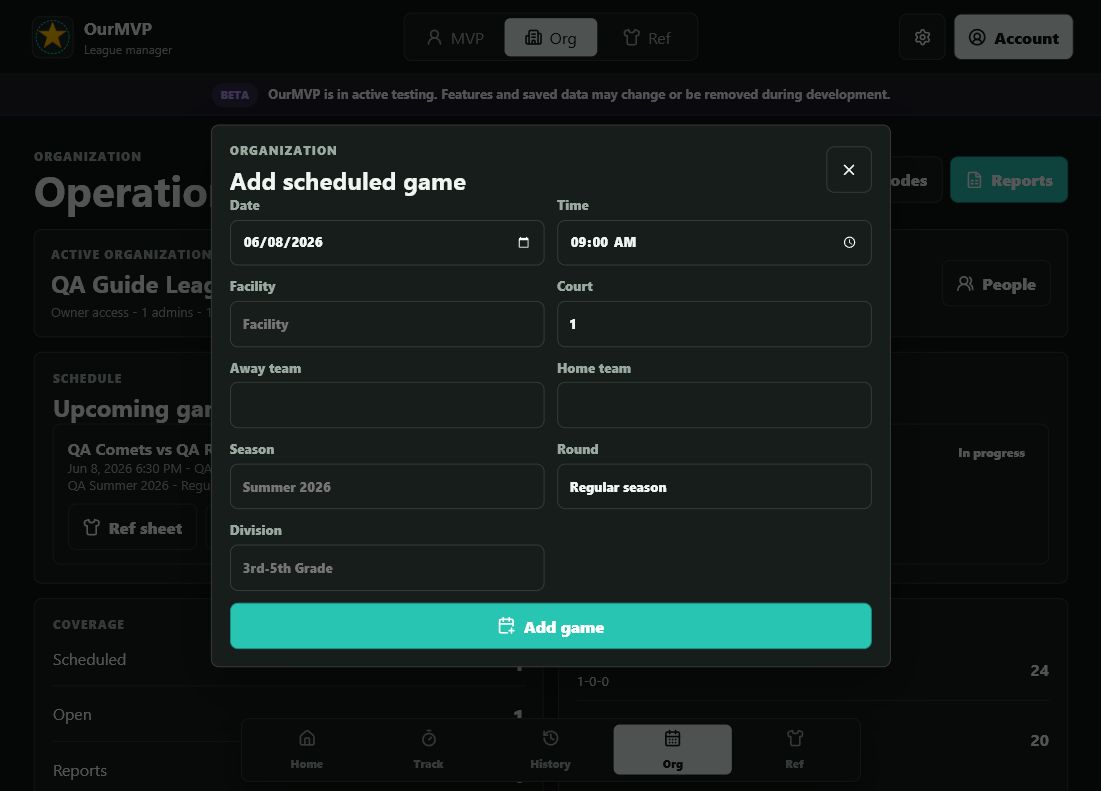Open the Account menu button
Image resolution: width=1101 pixels, height=791 pixels.
point(1013,37)
